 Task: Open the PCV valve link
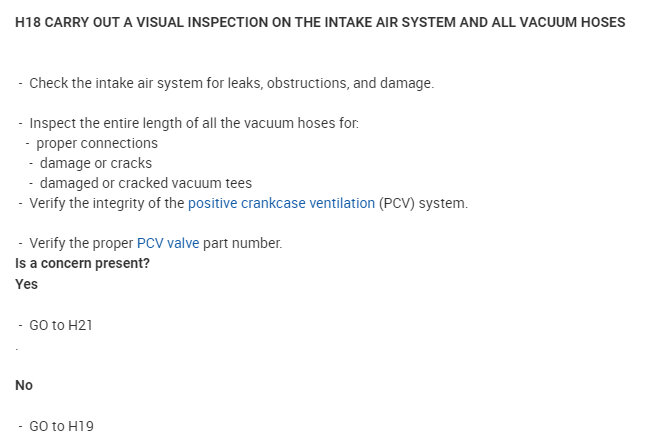click(168, 243)
